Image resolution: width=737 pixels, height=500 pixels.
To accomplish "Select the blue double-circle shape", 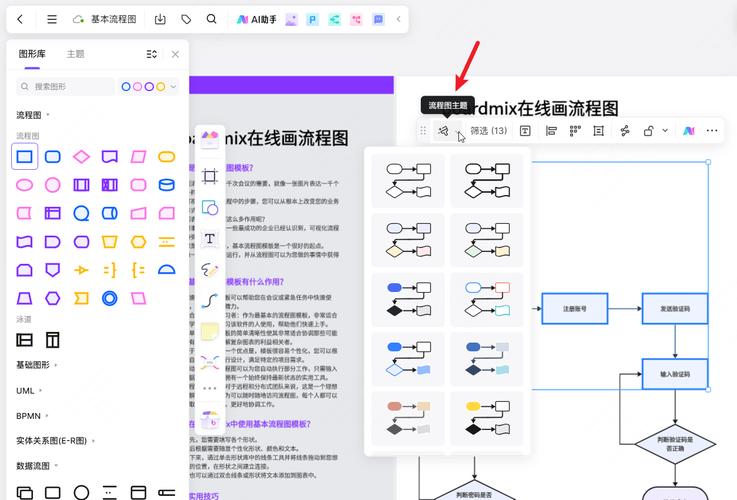I will point(110,298).
